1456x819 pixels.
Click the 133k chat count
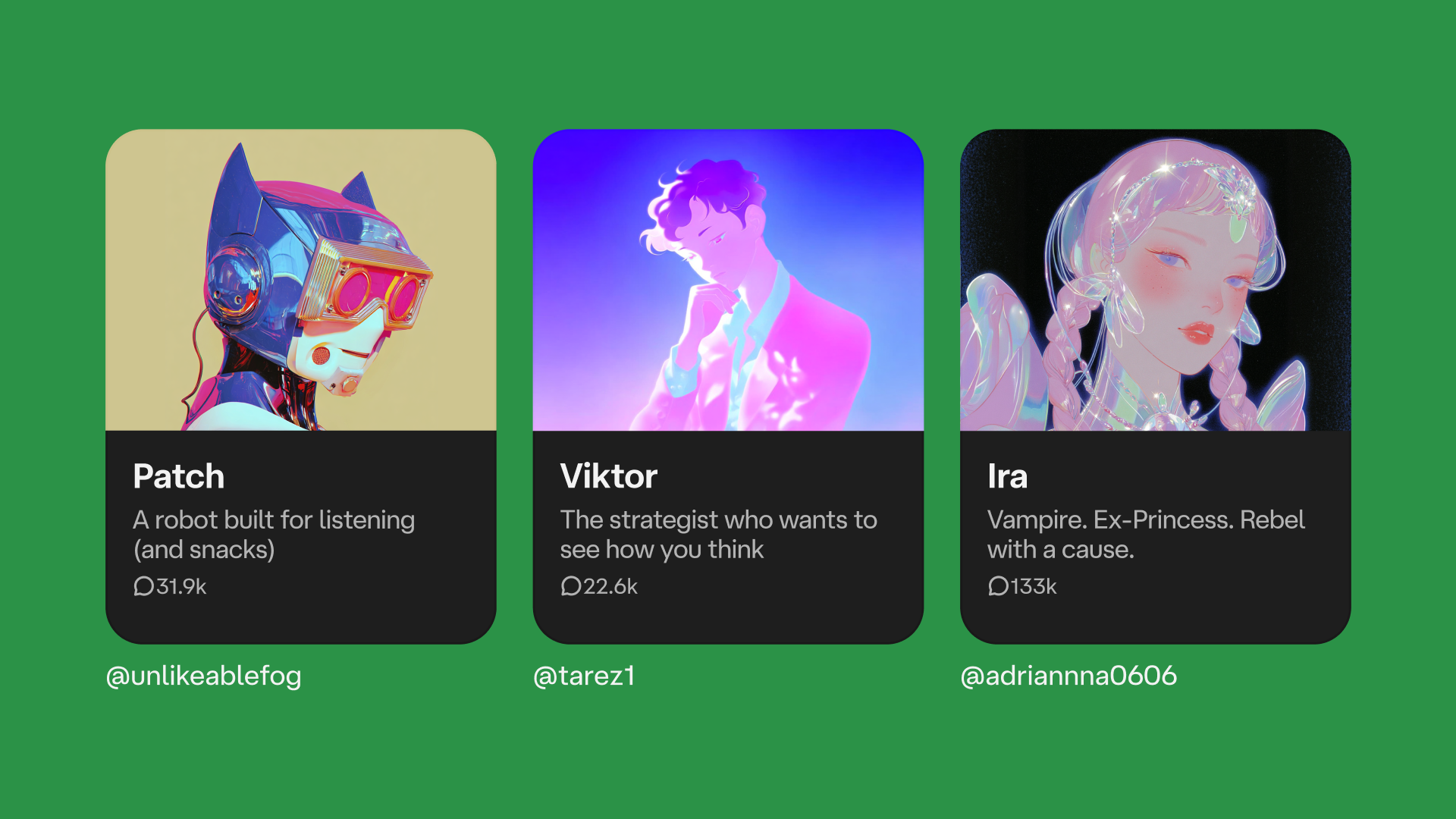pos(1034,586)
